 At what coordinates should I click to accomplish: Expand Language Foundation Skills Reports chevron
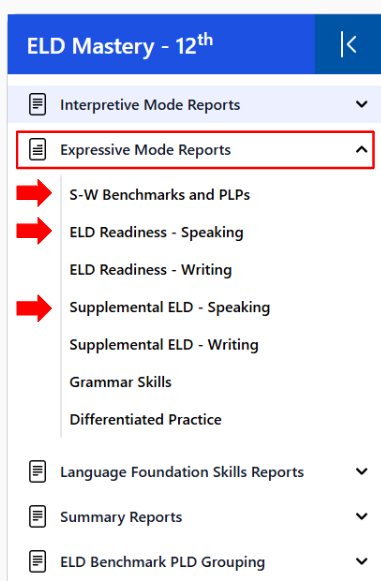click(x=361, y=471)
